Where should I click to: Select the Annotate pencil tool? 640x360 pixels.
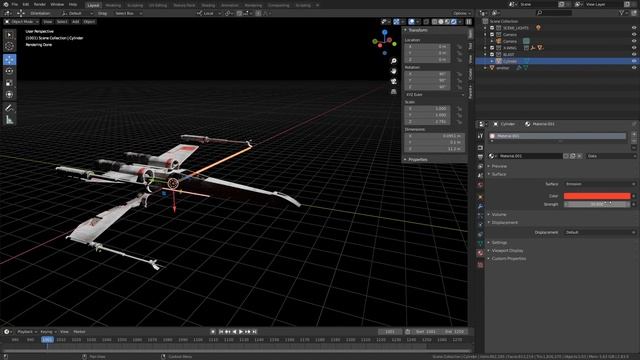pos(9,108)
